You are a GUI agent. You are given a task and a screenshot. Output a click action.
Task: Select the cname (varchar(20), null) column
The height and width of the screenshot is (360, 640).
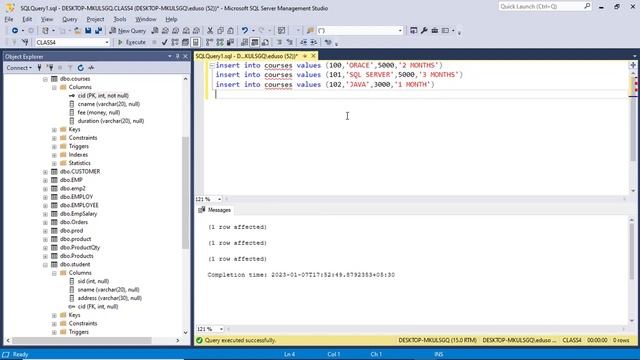[109, 104]
